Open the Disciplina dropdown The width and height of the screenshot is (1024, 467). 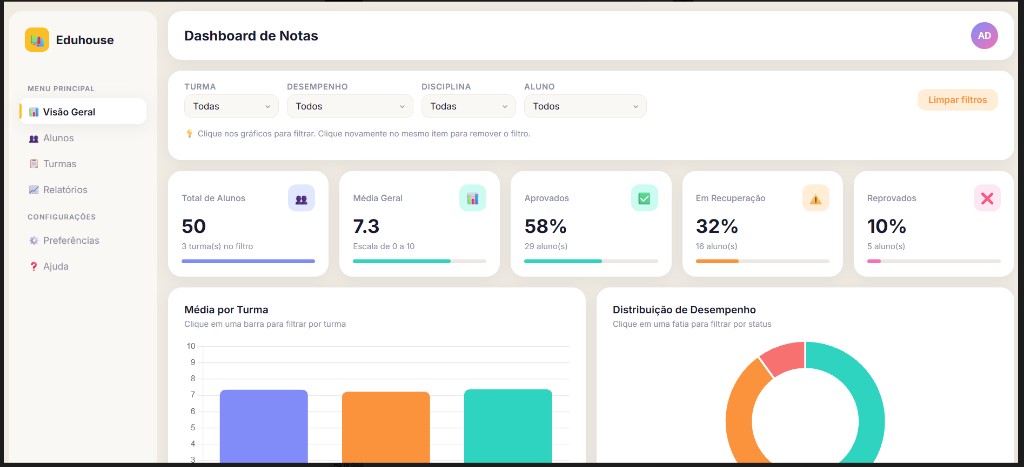(x=468, y=106)
